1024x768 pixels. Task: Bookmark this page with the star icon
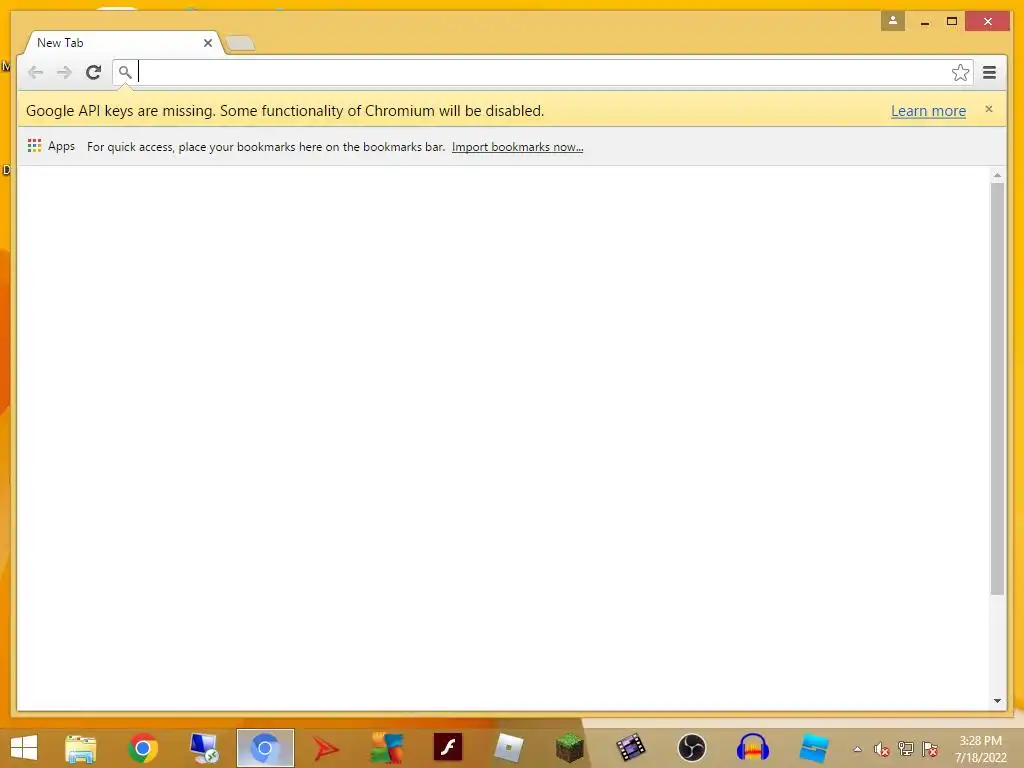[x=960, y=72]
